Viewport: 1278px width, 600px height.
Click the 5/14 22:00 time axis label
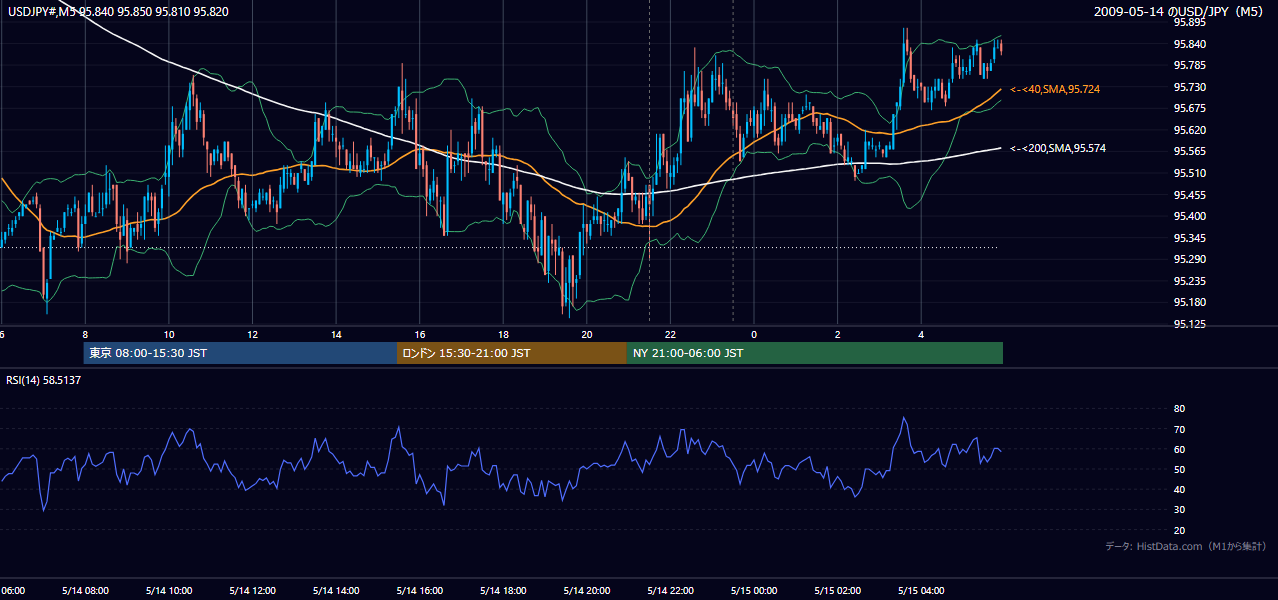pyautogui.click(x=671, y=590)
